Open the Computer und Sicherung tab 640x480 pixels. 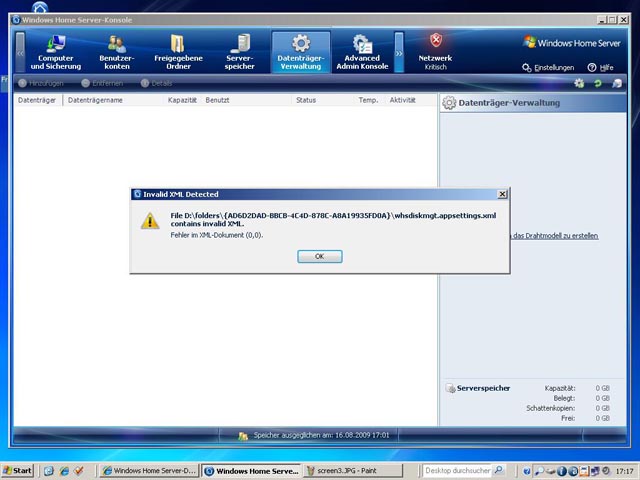point(56,52)
